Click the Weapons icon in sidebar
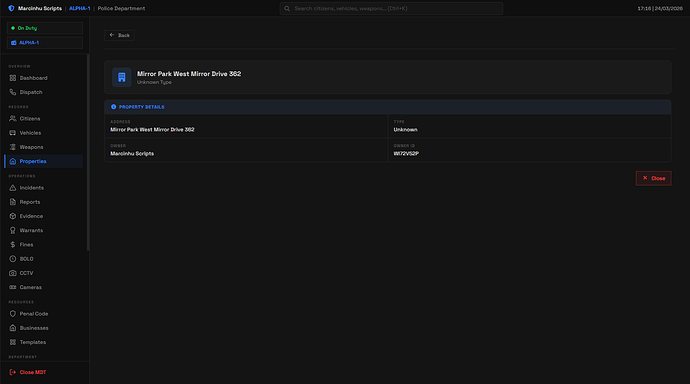The height and width of the screenshot is (384, 690). [13, 147]
